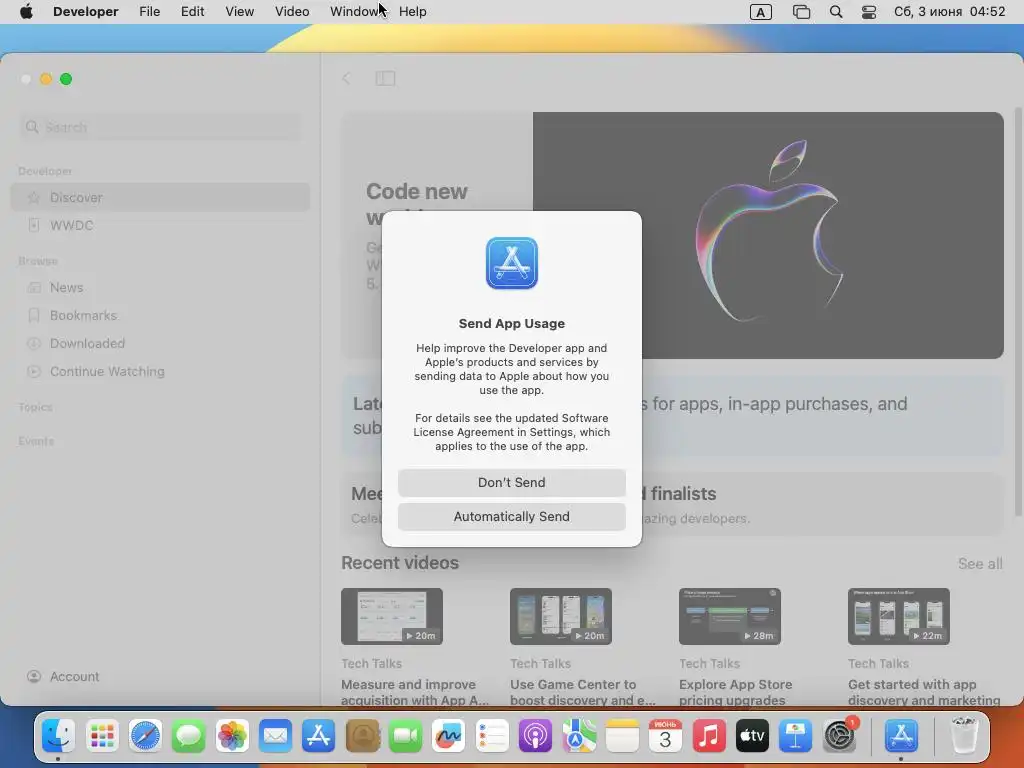Click the WWDC Apple logo banner
The width and height of the screenshot is (1024, 768).
768,235
